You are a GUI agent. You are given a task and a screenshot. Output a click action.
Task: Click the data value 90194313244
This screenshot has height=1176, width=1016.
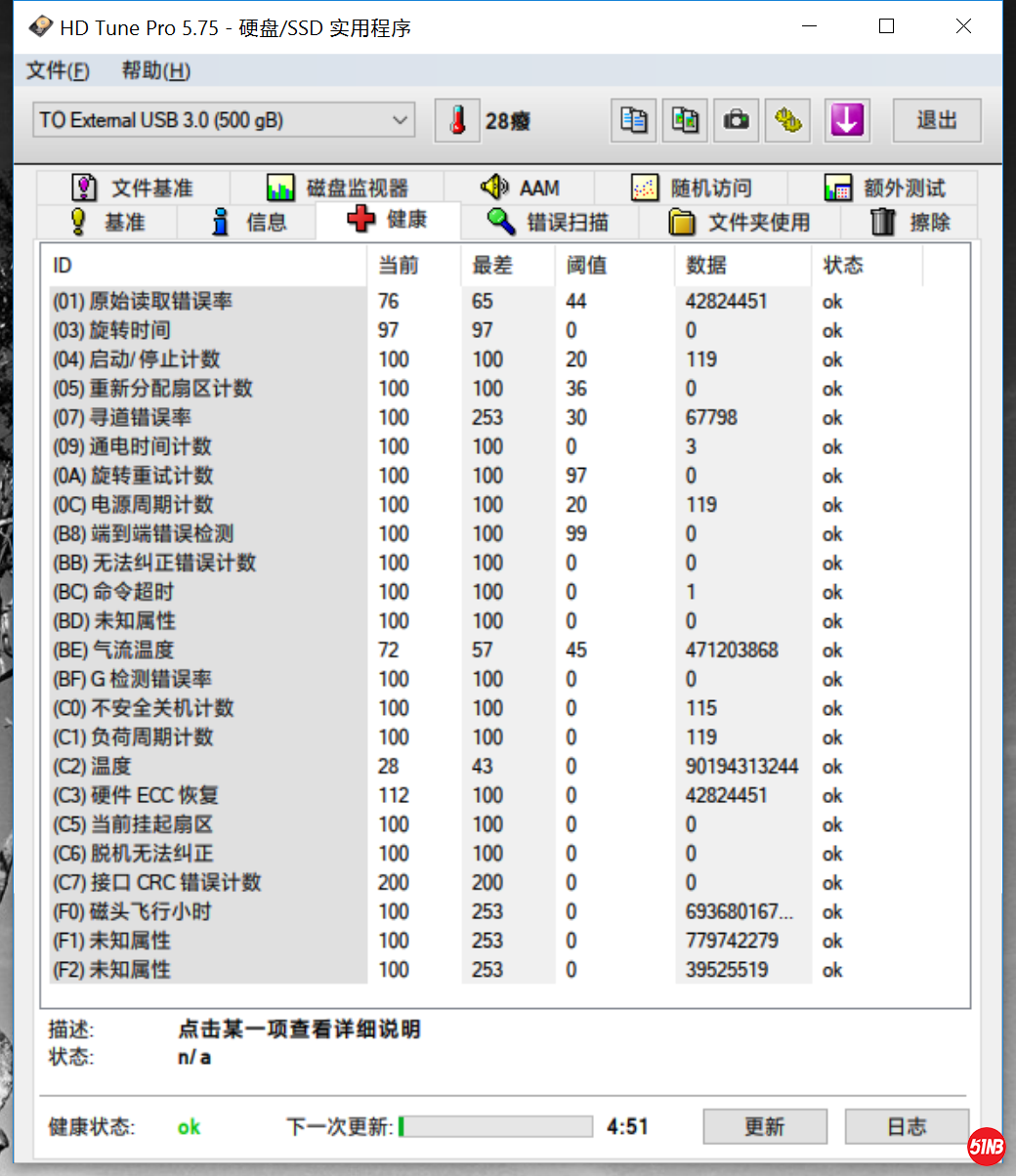tap(741, 766)
